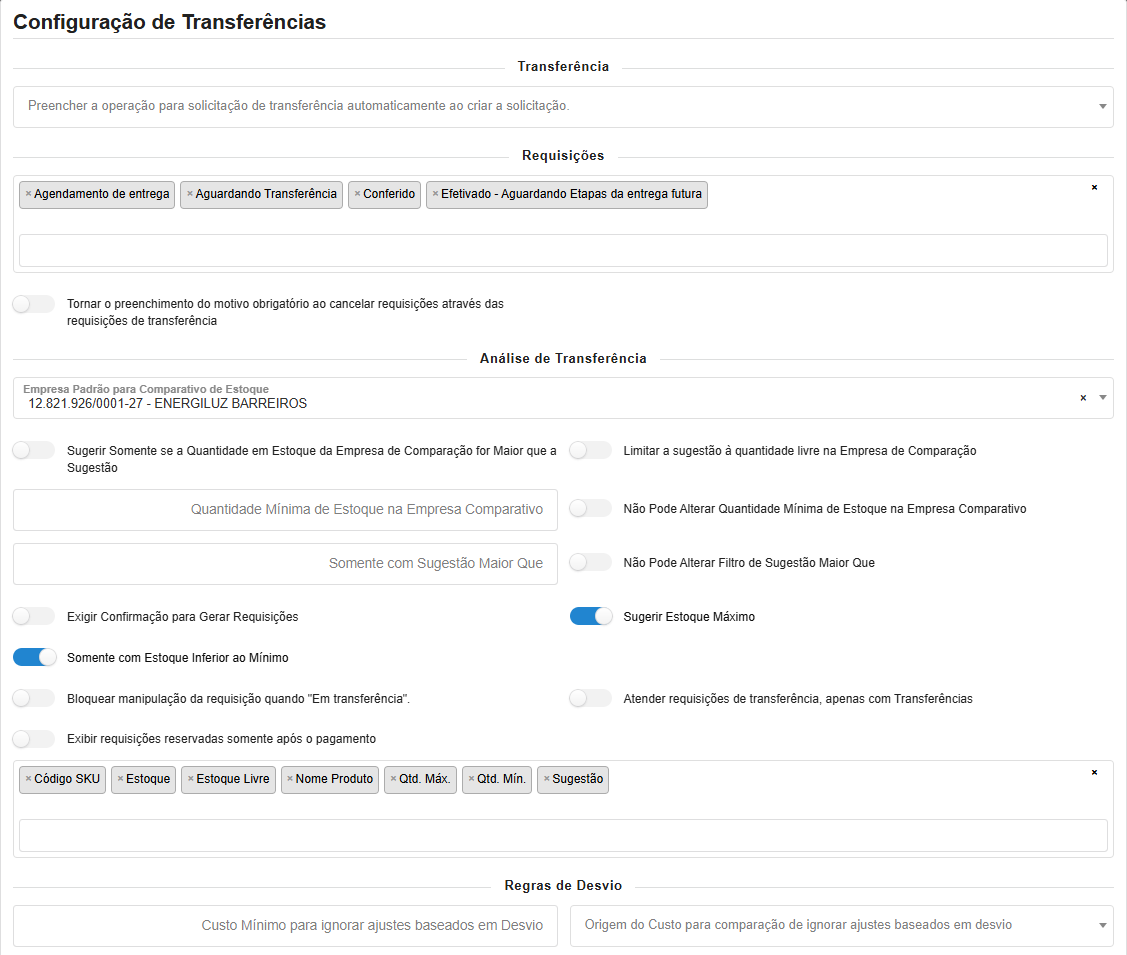Clear the selected Empresa Padrão company

coord(1083,398)
